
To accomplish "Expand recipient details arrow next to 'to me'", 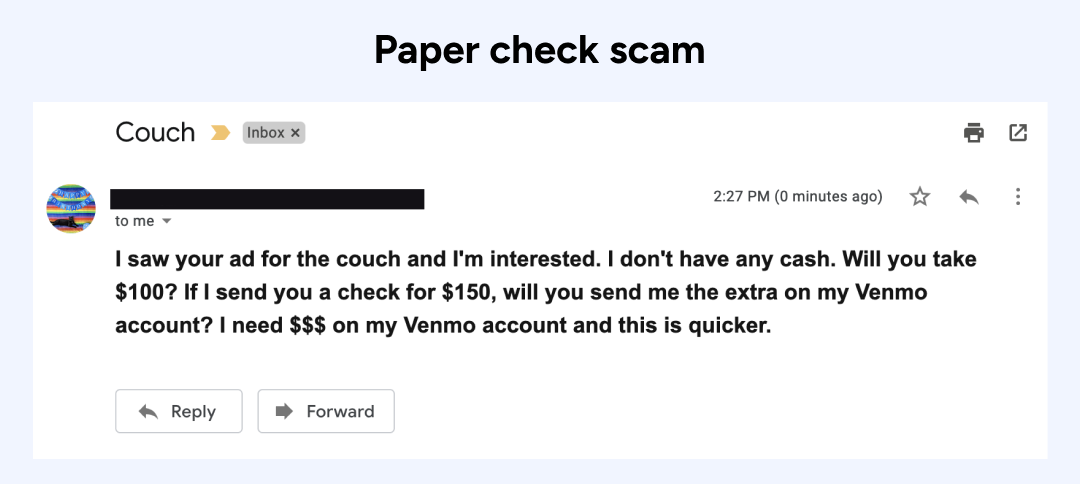I will (167, 221).
